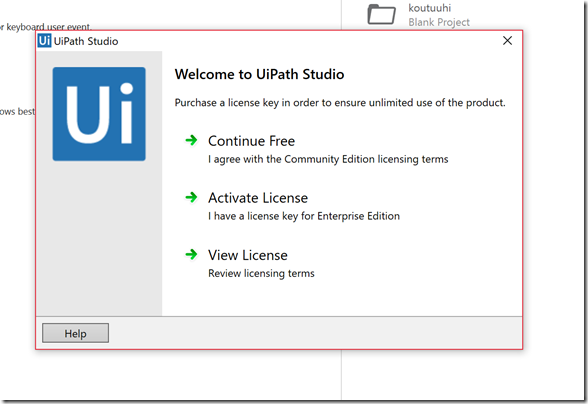Click the gray panel beneath the Ui logo
This screenshot has height=404, width=588.
pyautogui.click(x=99, y=239)
